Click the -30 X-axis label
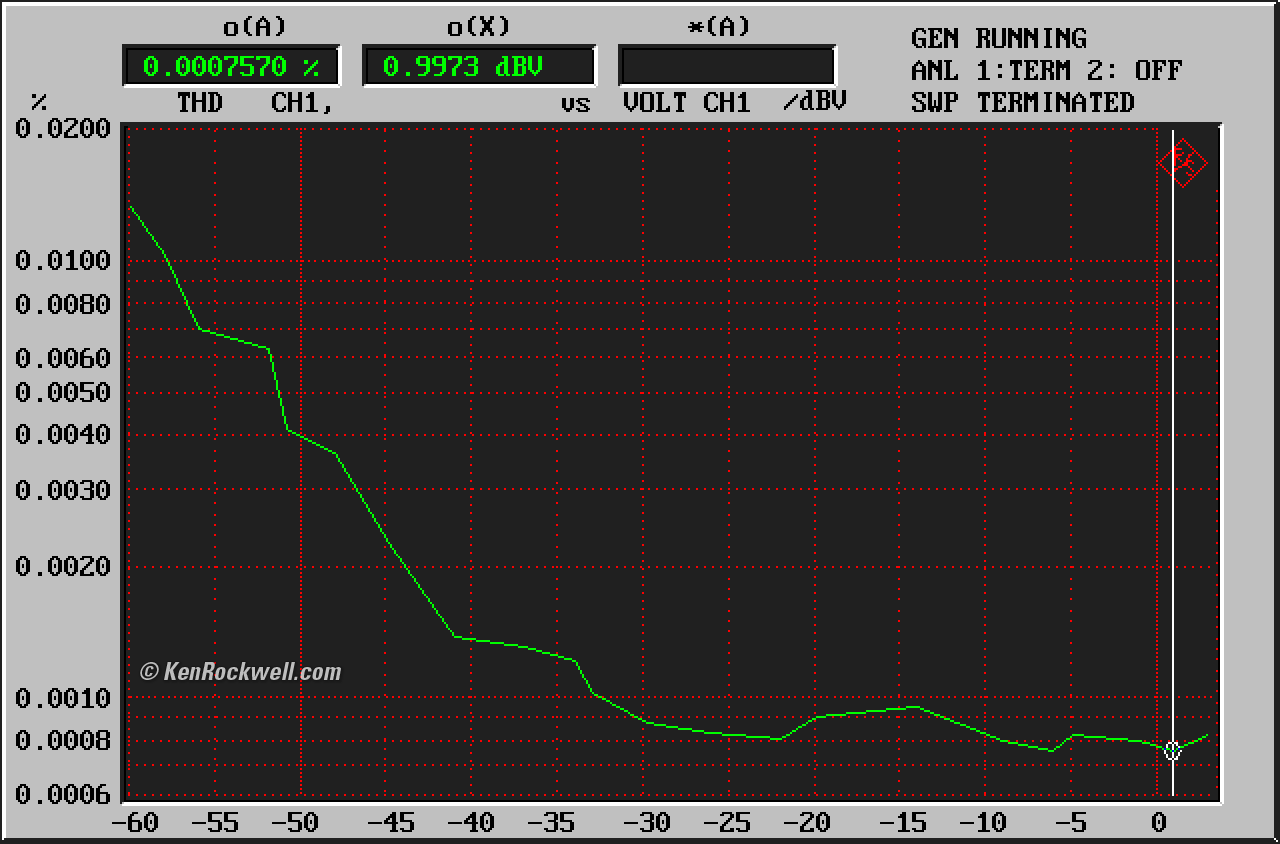 (645, 823)
